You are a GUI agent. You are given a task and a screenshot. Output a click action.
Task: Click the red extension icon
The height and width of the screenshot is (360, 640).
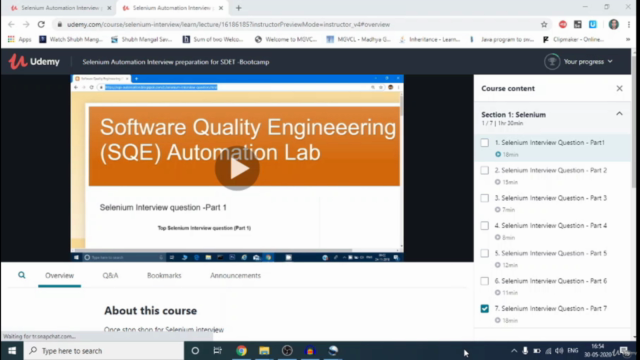point(562,24)
